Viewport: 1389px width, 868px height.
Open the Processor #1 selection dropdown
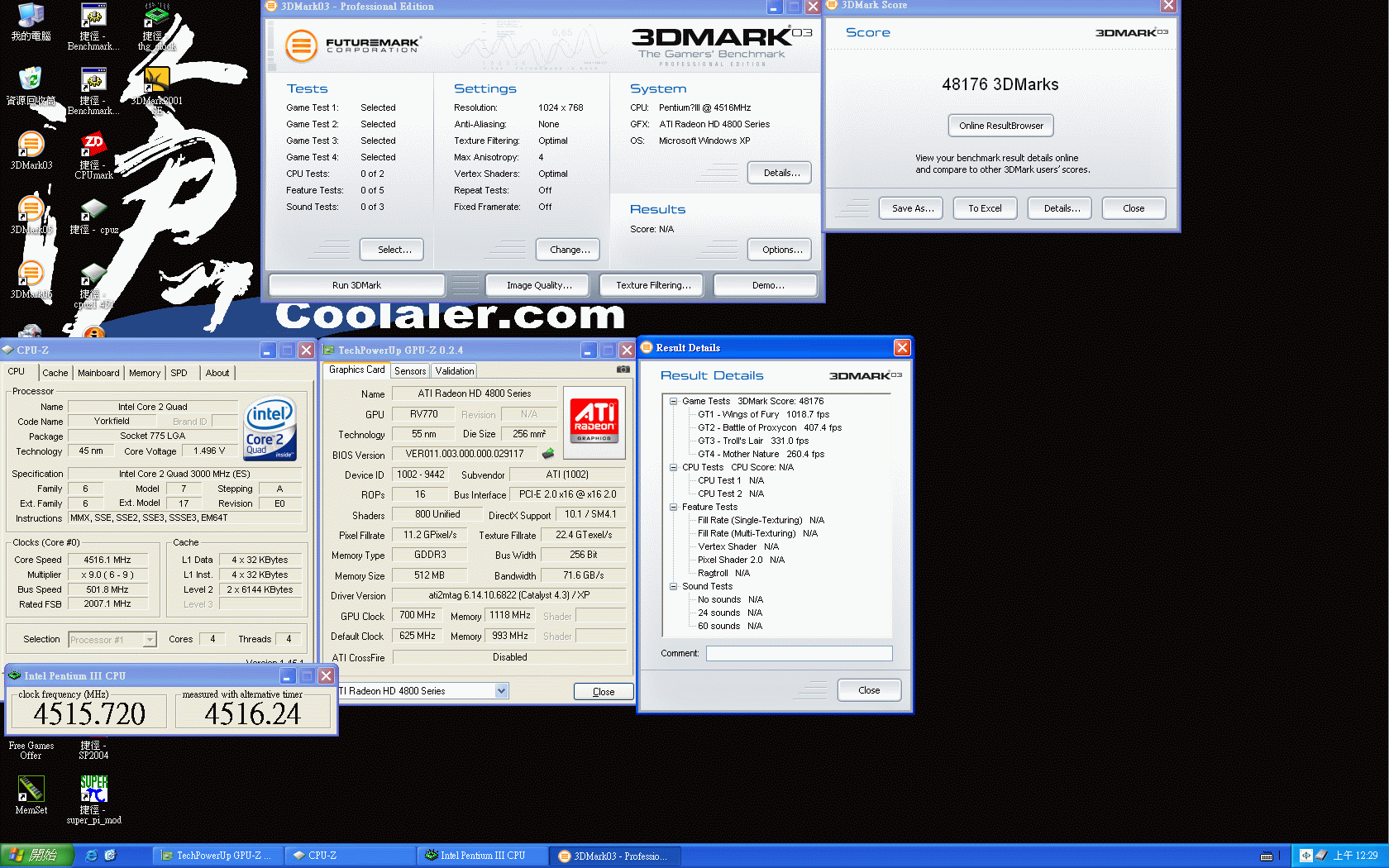pos(150,640)
